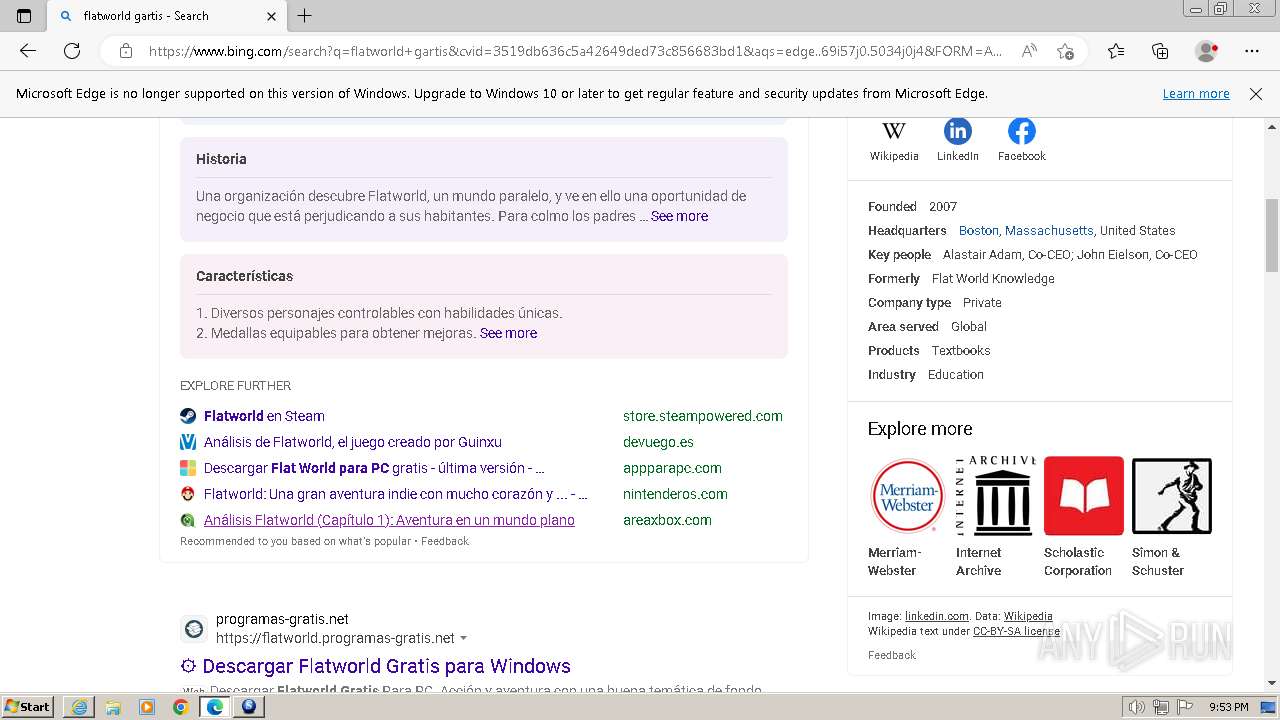The height and width of the screenshot is (720, 1280).
Task: Open the Facebook profile icon
Action: [x=1021, y=131]
